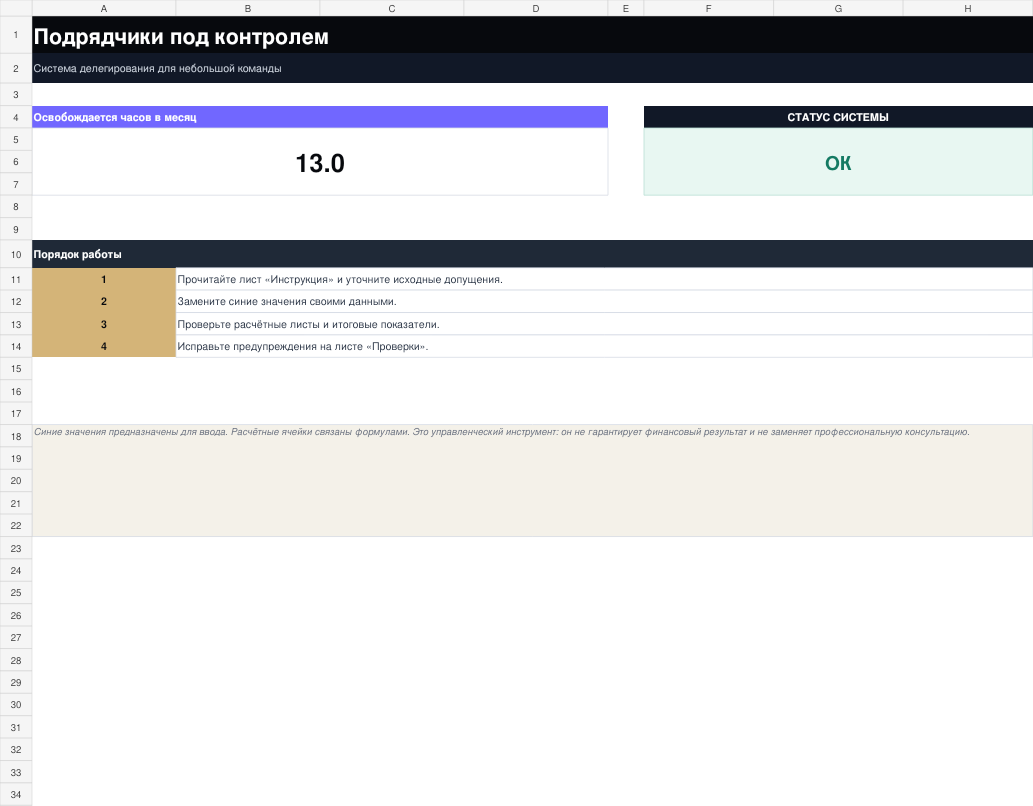
Task: Click the value 13.0 cell
Action: click(x=320, y=162)
